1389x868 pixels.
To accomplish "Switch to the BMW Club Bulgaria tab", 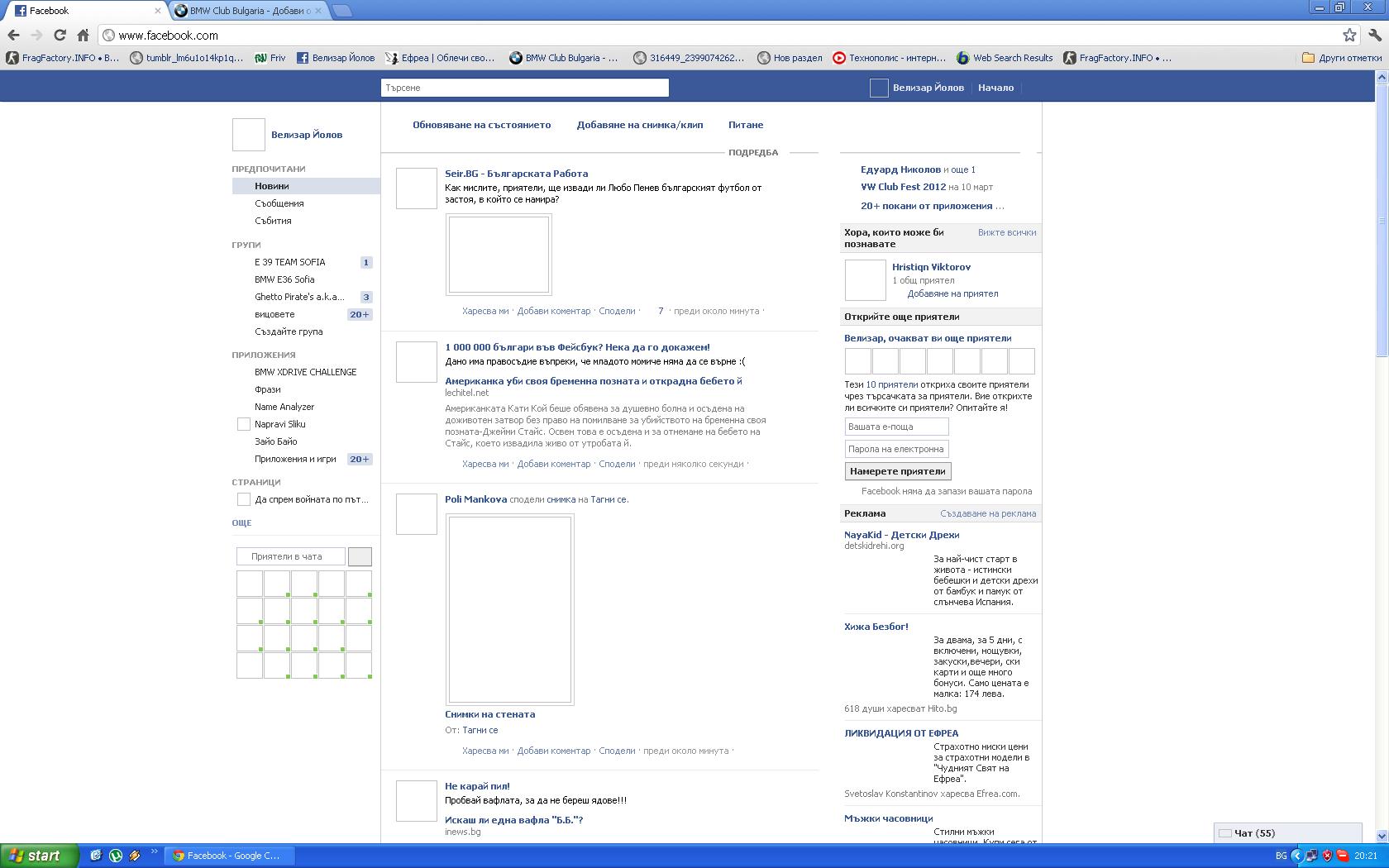I will (x=248, y=11).
